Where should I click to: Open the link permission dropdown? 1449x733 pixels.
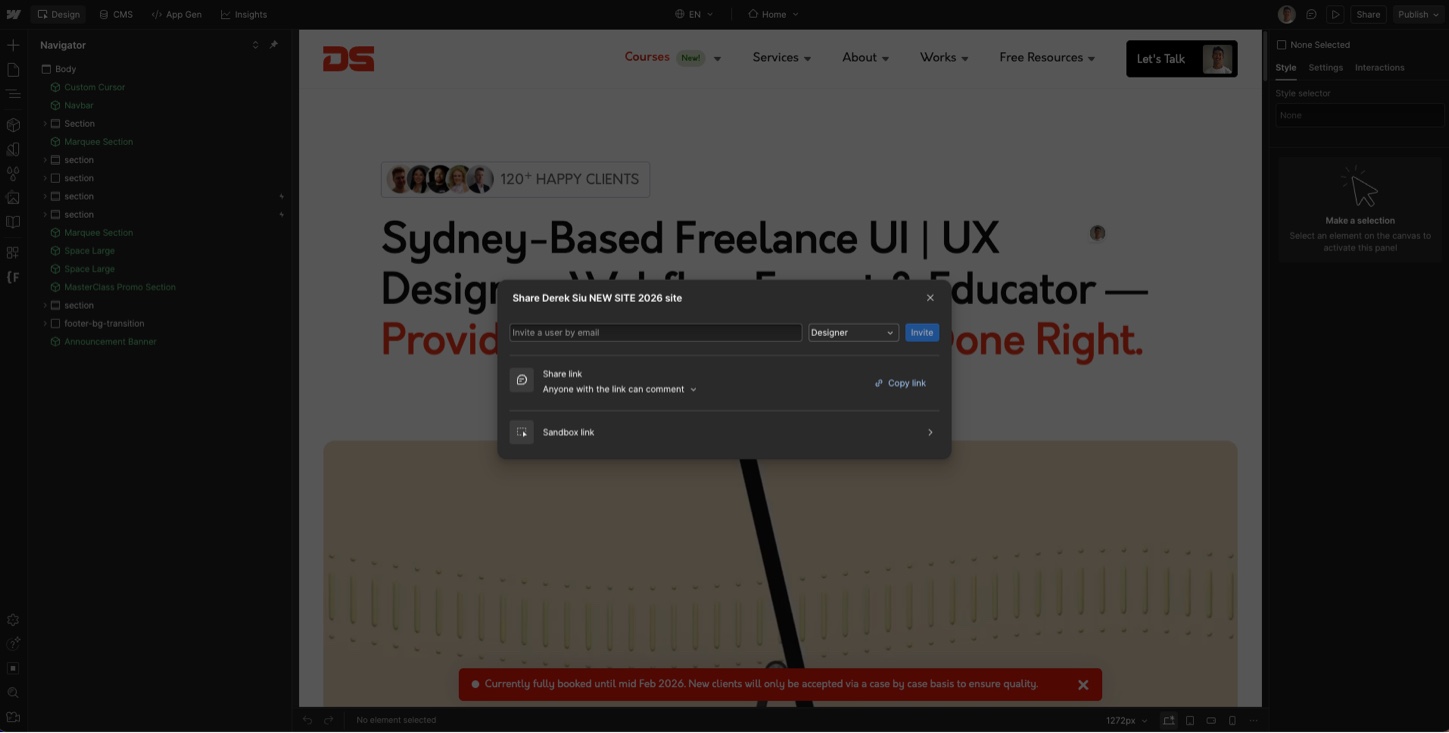[620, 389]
